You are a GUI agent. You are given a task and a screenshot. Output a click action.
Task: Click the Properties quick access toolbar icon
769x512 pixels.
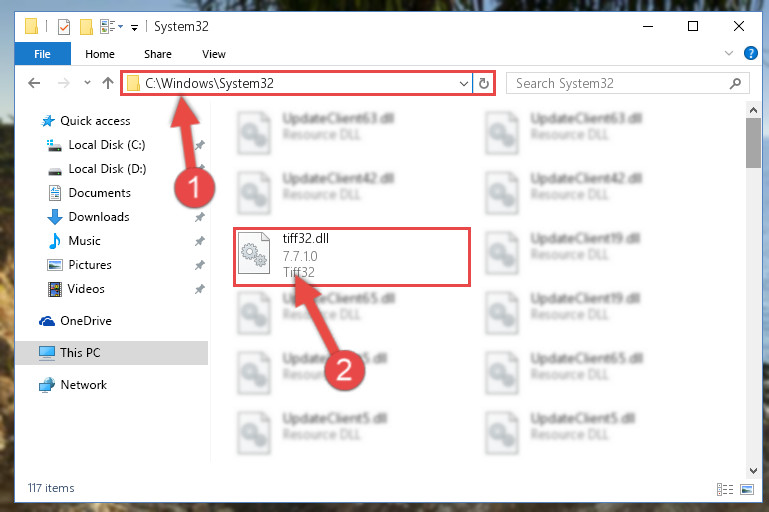64,26
